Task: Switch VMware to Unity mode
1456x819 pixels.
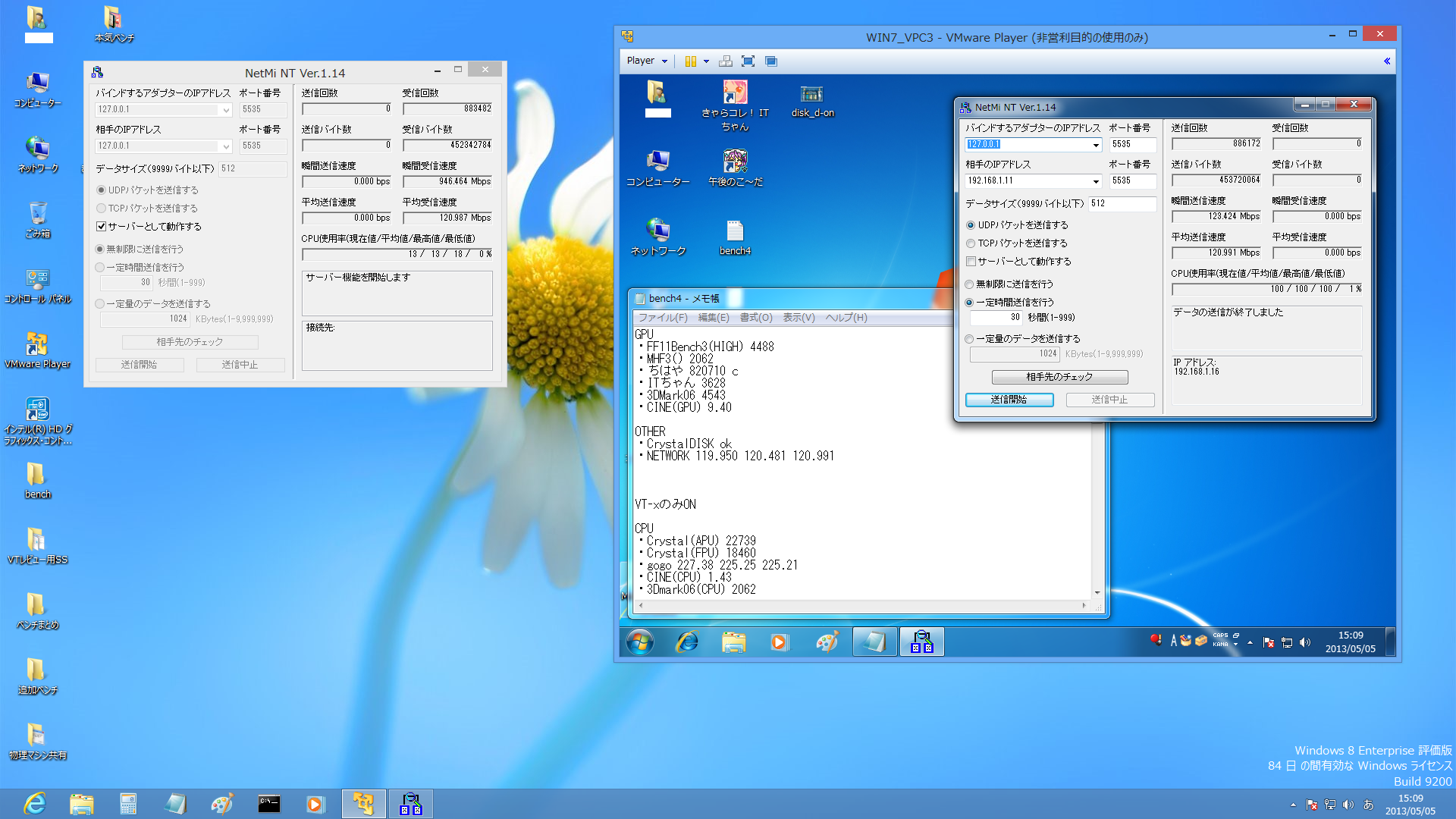Action: point(771,61)
